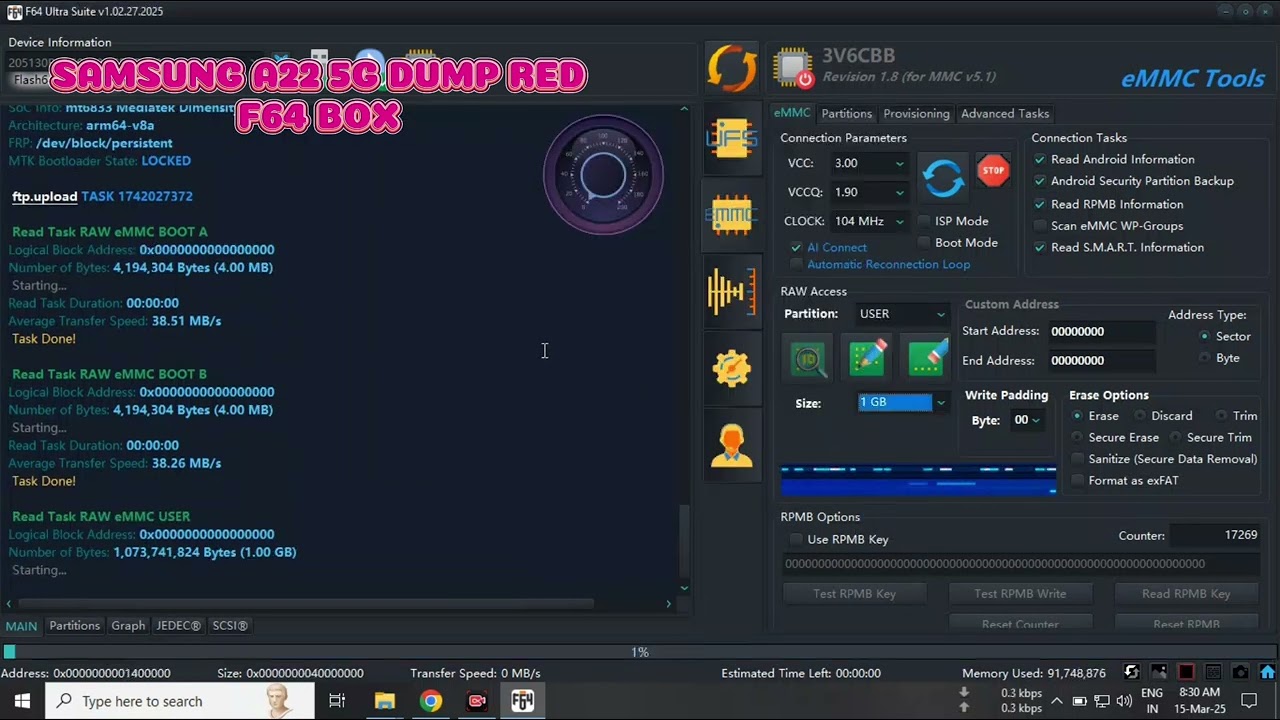Select the eMMC tab
This screenshot has height=720, width=1280.
[x=792, y=114]
